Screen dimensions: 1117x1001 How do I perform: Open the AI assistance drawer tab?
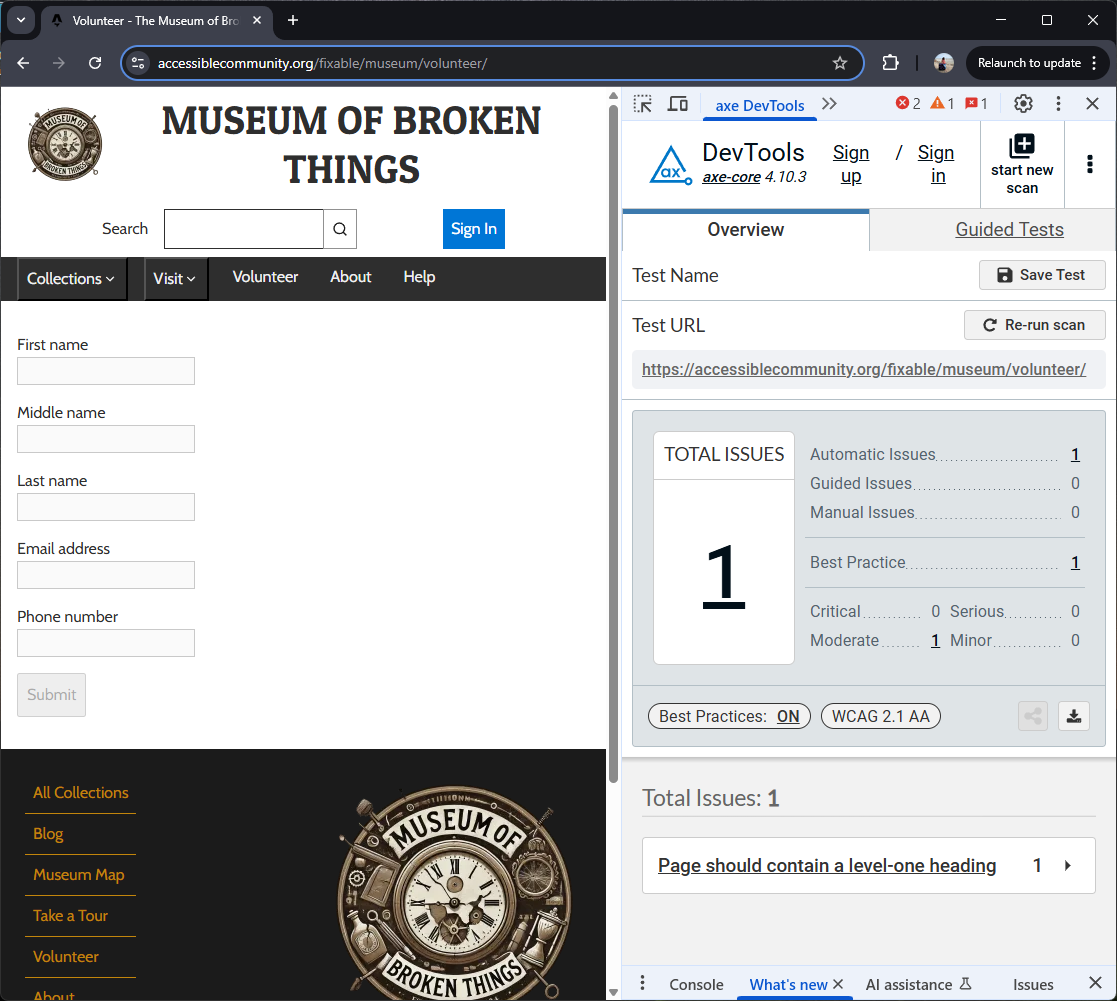(918, 985)
